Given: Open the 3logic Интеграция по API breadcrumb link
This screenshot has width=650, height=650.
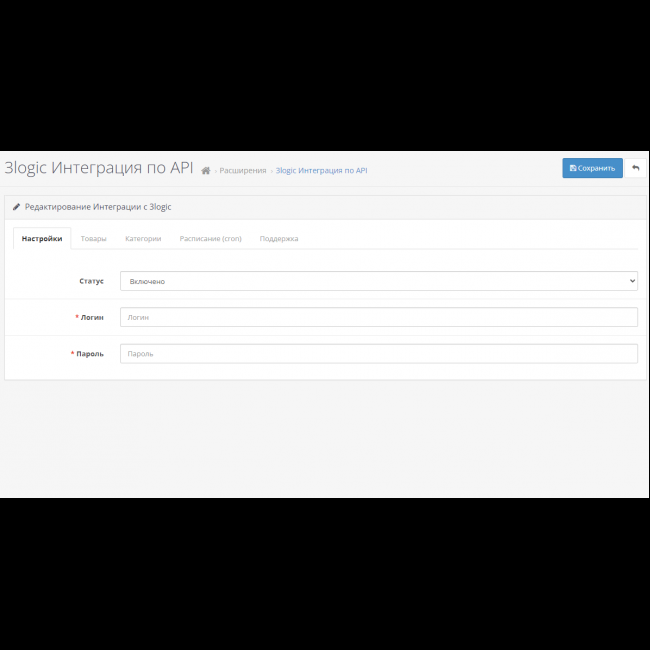Looking at the screenshot, I should [321, 171].
